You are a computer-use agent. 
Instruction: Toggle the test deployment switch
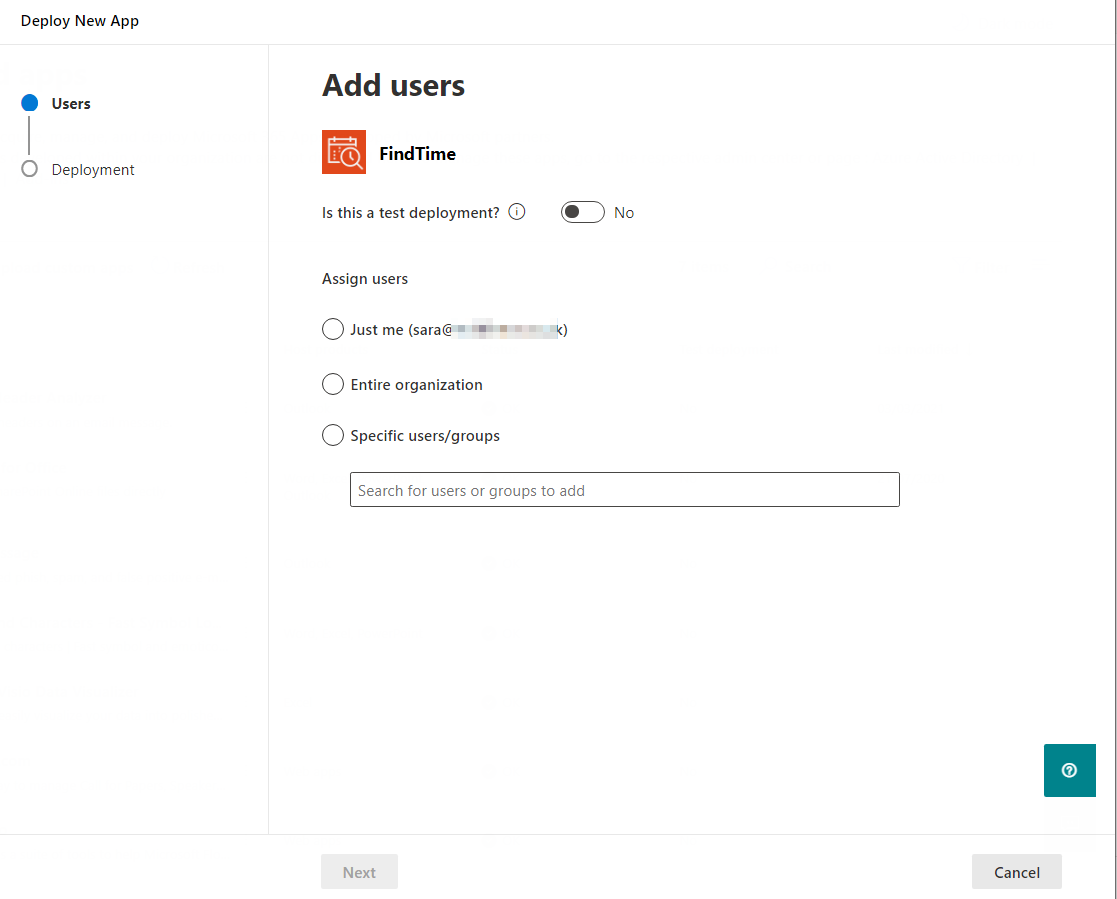(582, 212)
